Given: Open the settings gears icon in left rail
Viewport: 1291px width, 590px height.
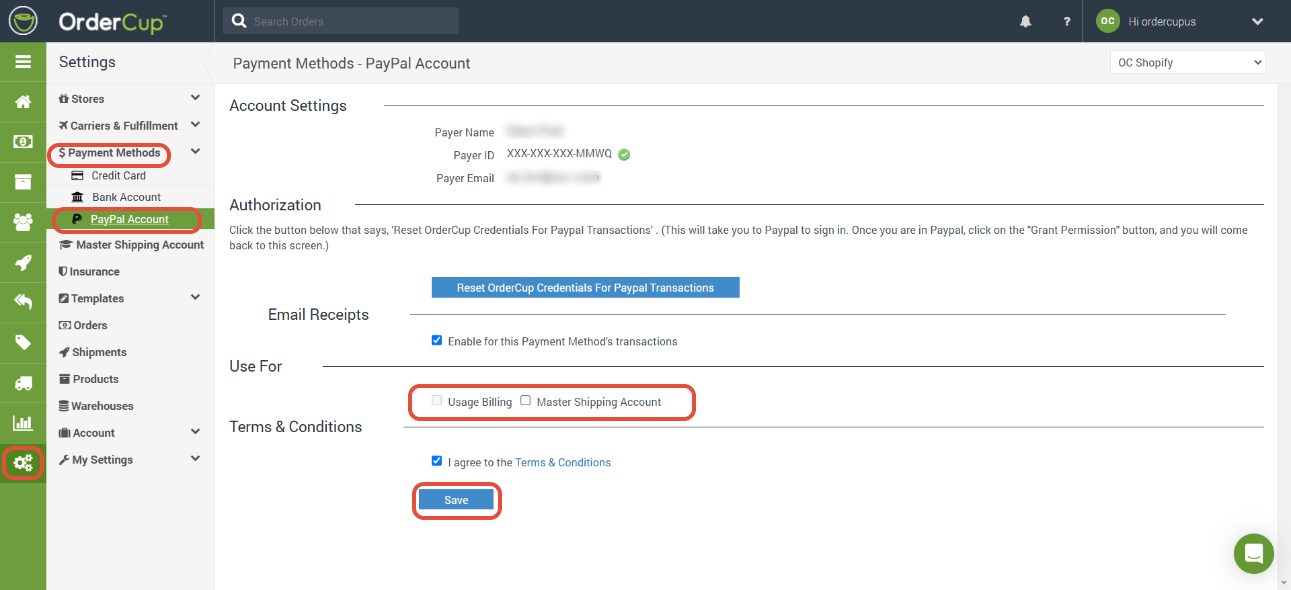Looking at the screenshot, I should click(23, 463).
